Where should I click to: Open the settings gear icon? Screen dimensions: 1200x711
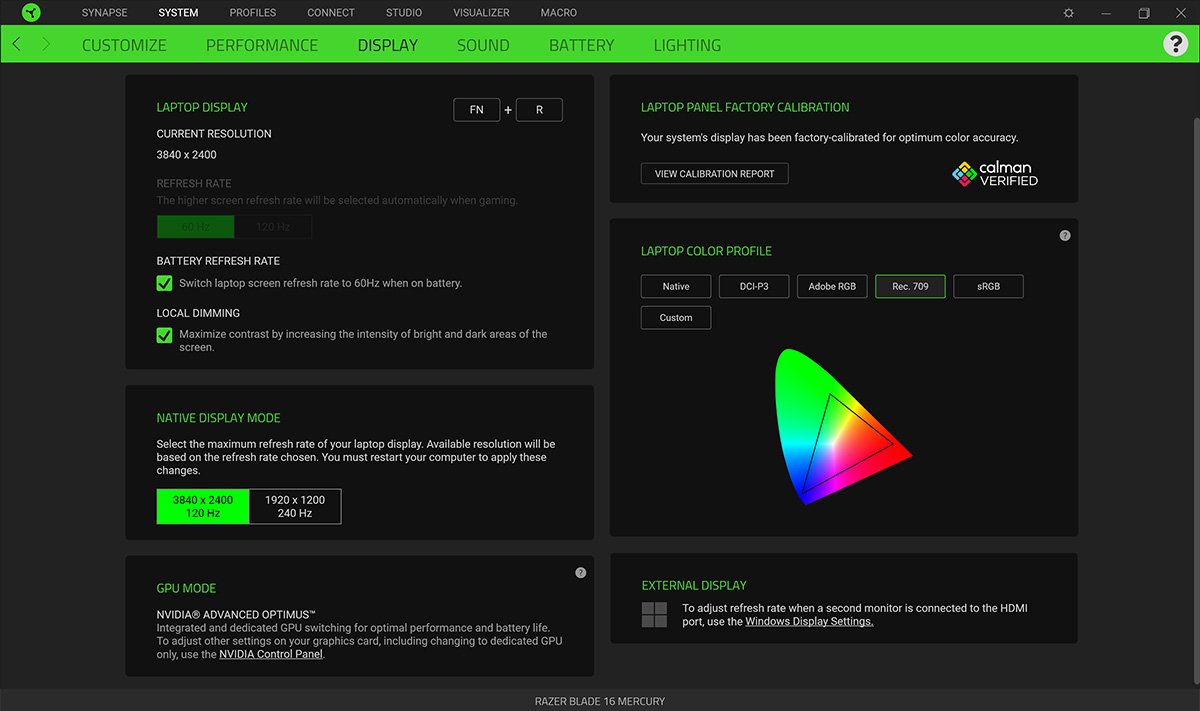1069,13
